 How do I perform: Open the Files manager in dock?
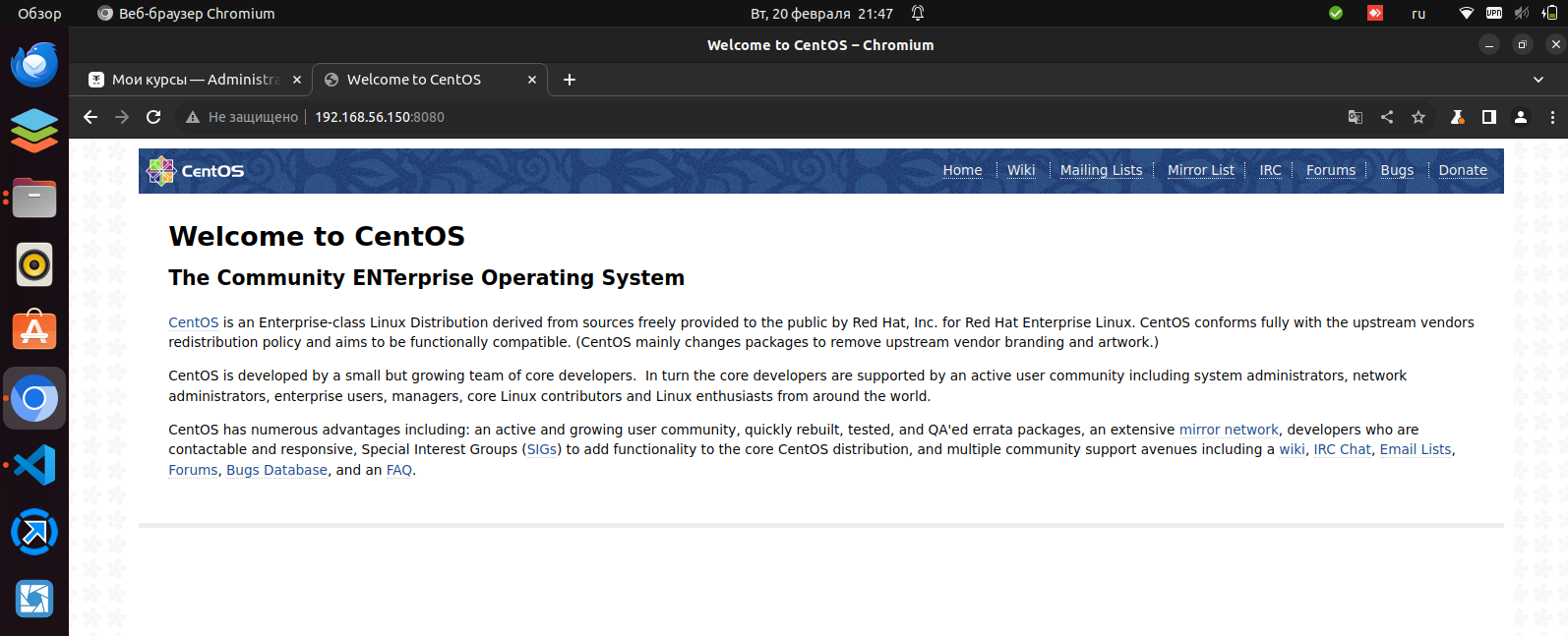[x=34, y=198]
